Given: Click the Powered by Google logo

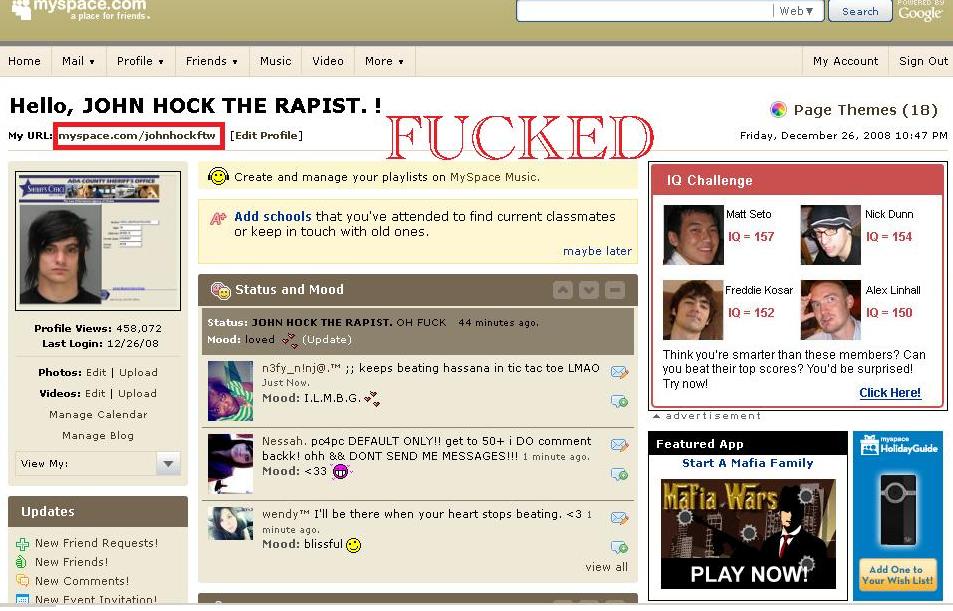Looking at the screenshot, I should (x=920, y=10).
